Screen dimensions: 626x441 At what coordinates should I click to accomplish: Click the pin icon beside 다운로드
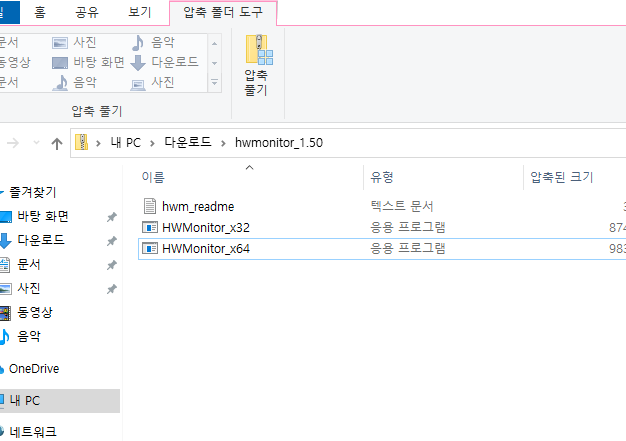click(x=112, y=241)
